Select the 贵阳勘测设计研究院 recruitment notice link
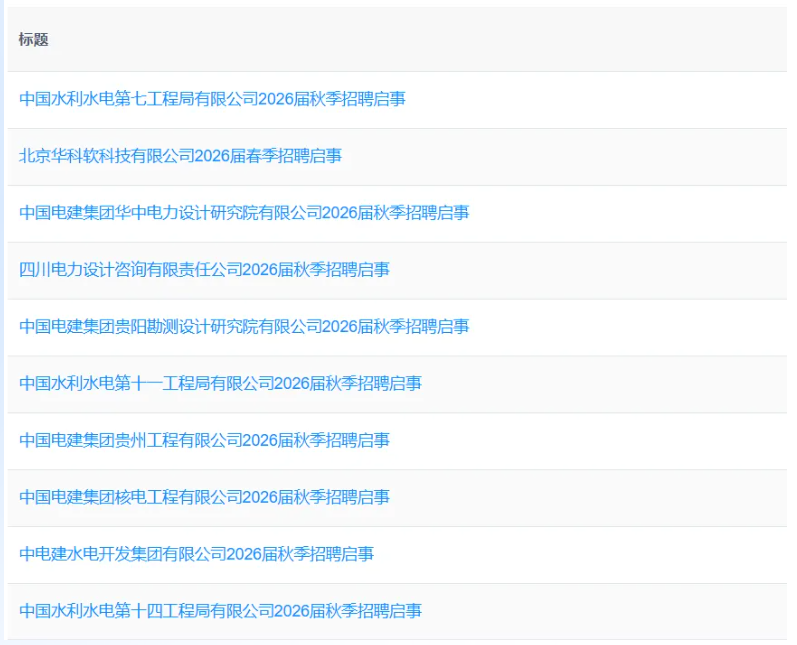Viewport: 797px width, 645px height. pos(244,327)
